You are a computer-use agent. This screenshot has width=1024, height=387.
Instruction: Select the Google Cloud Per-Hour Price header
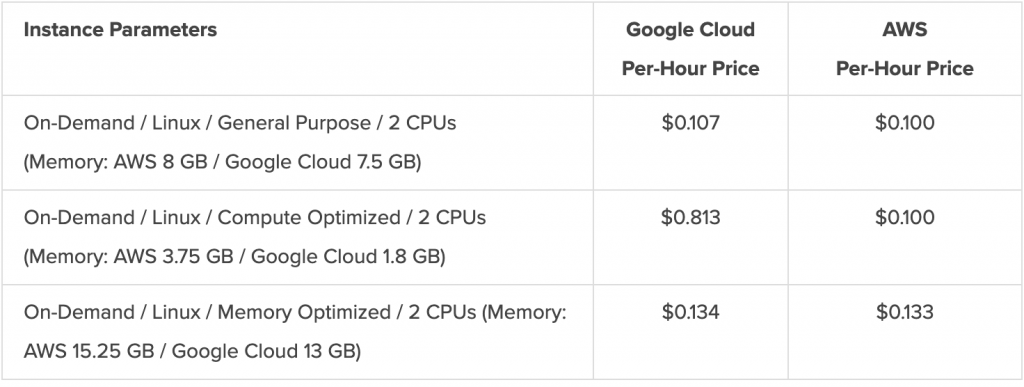(690, 49)
